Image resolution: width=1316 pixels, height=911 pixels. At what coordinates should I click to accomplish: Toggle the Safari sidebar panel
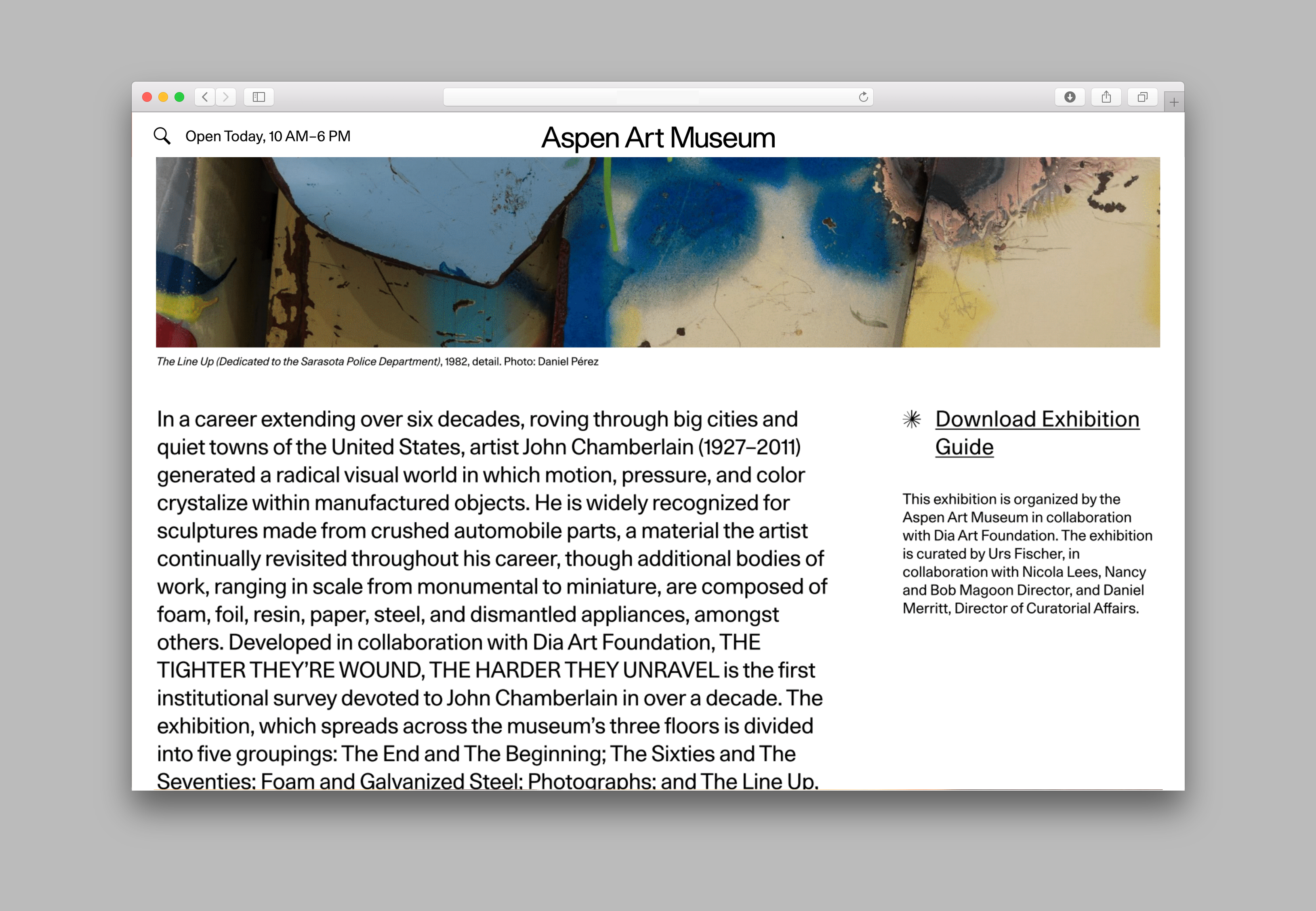point(259,97)
